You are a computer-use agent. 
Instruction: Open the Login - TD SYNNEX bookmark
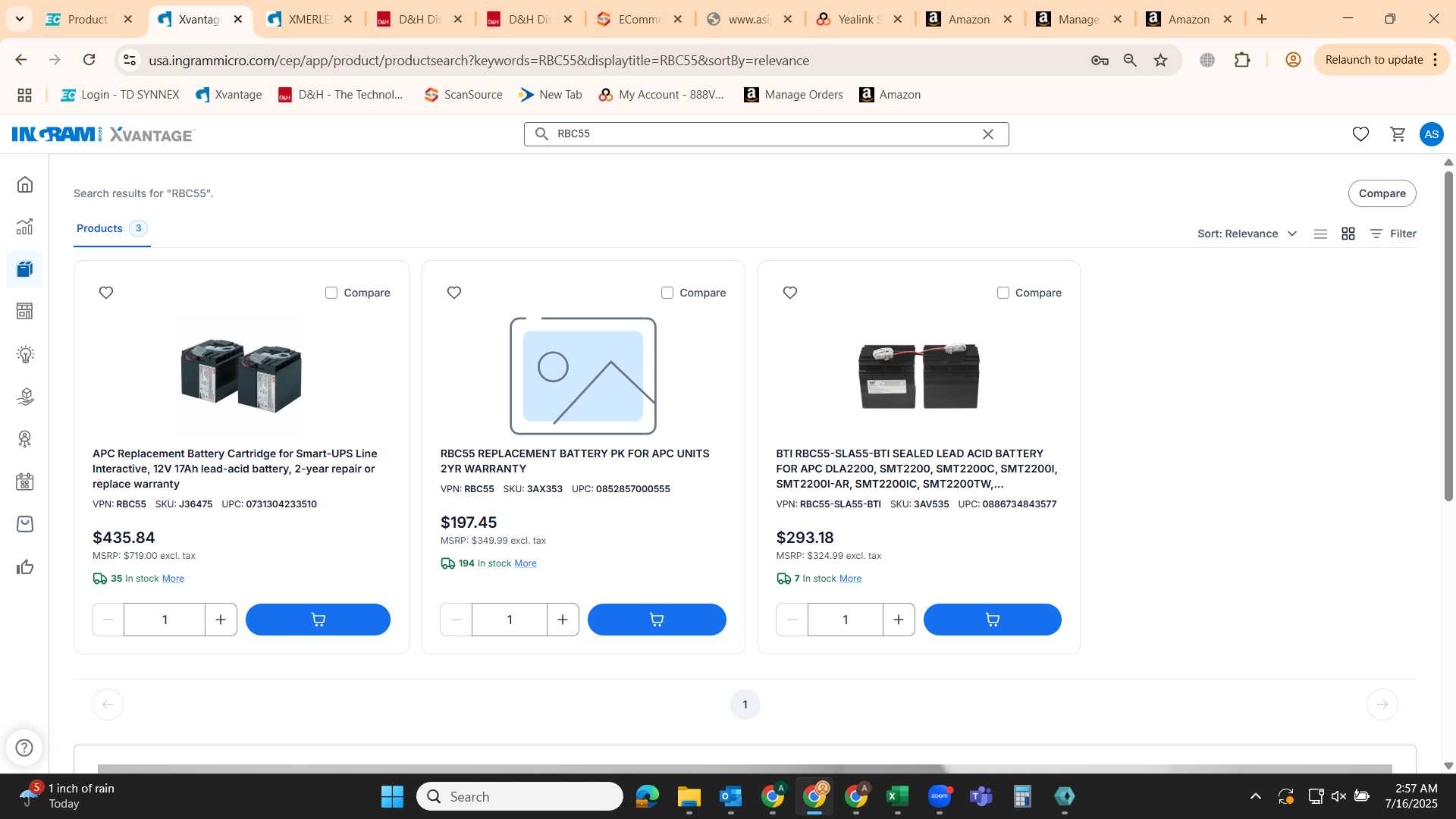click(x=120, y=95)
